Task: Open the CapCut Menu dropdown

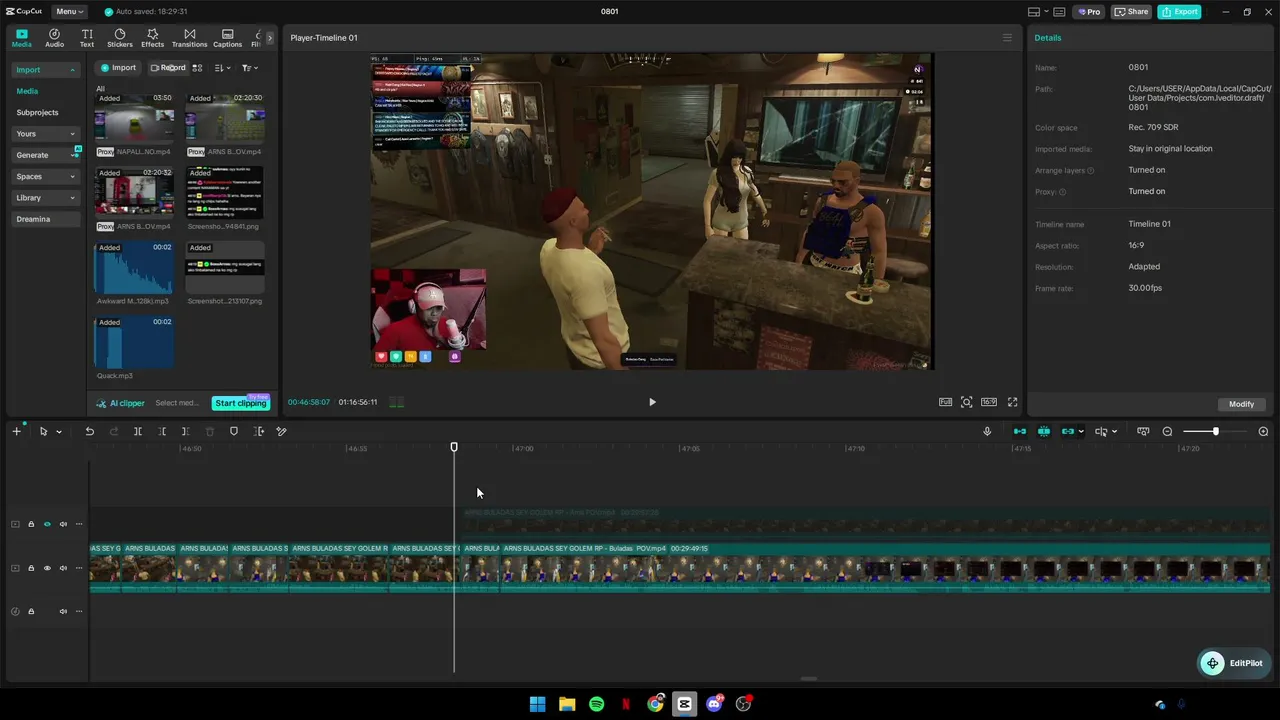Action: [x=70, y=11]
